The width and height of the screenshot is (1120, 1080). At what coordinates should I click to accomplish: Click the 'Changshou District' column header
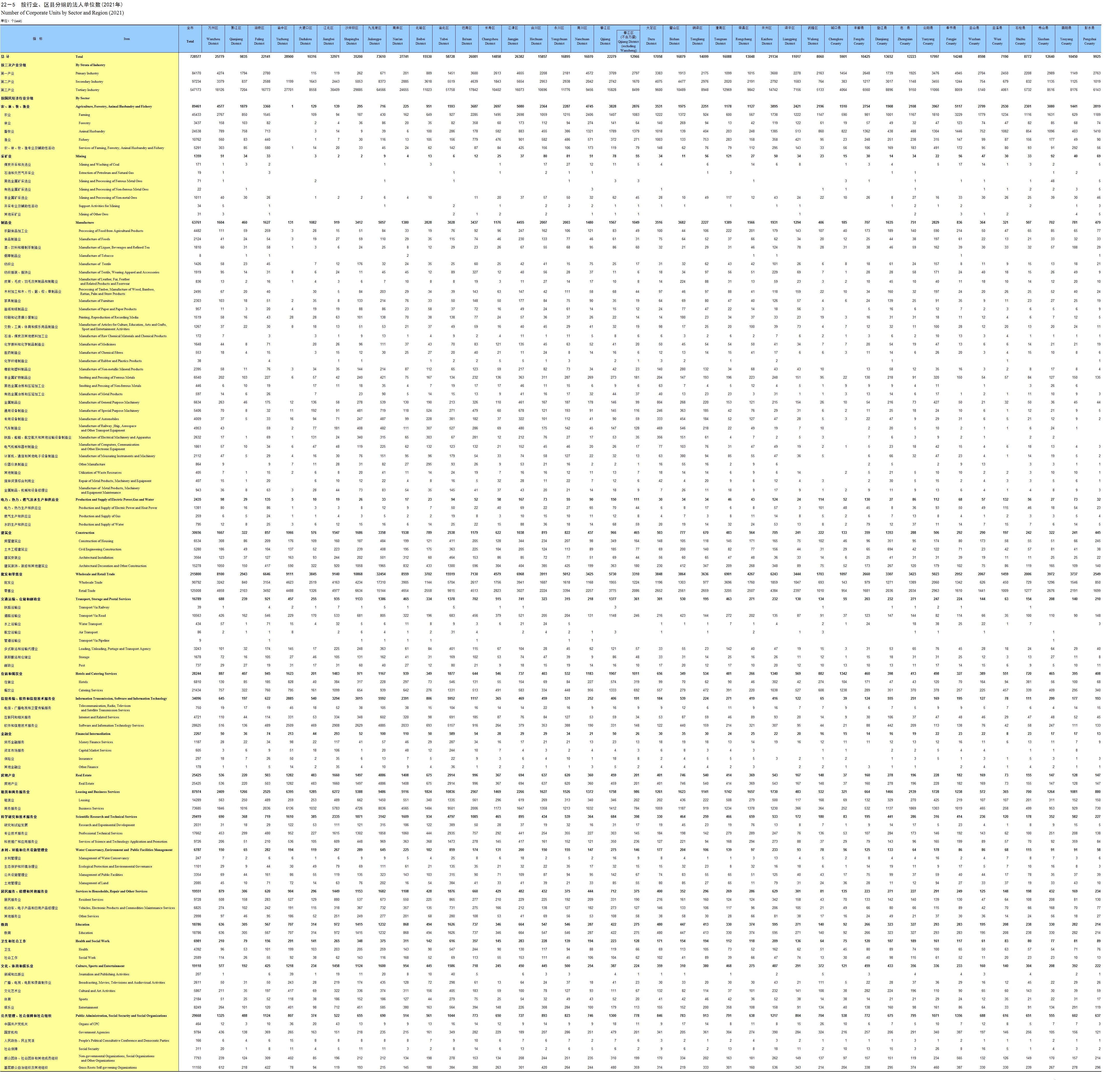click(490, 41)
